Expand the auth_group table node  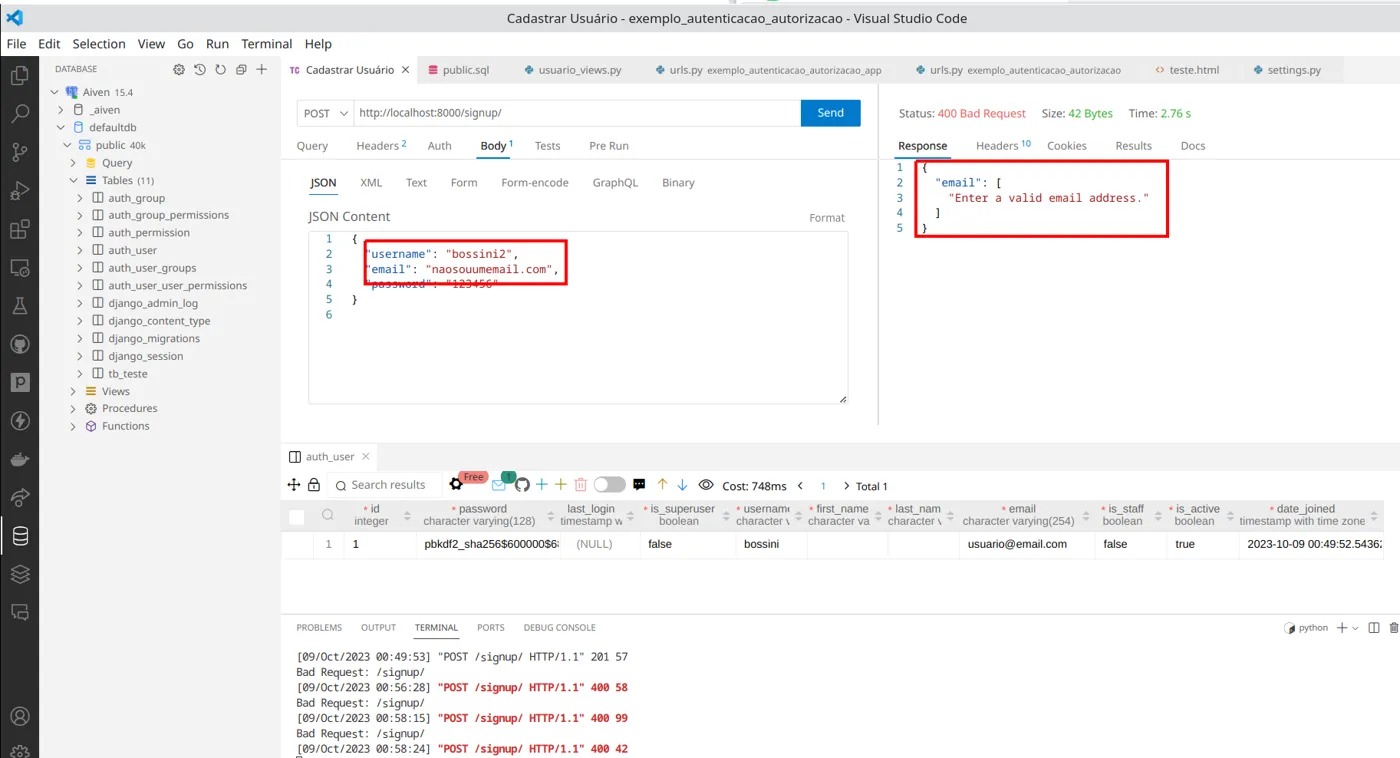pyautogui.click(x=80, y=198)
